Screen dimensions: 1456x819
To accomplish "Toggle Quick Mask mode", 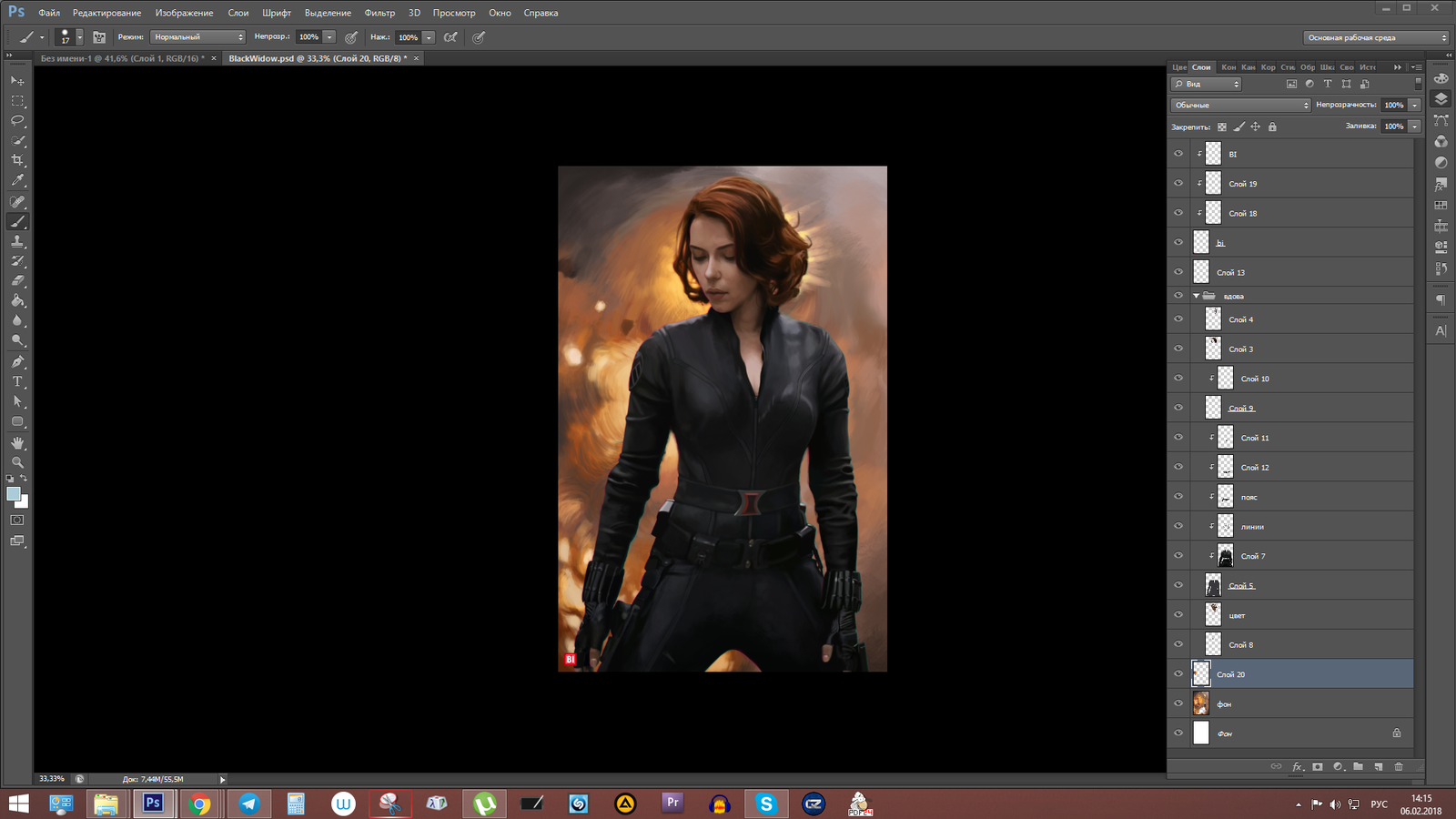I will point(17,520).
